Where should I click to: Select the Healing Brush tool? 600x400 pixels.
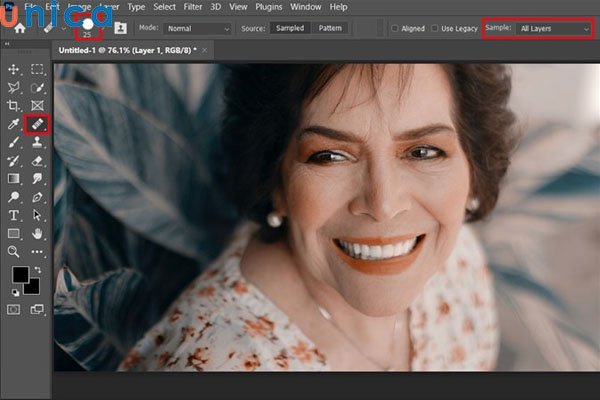click(x=37, y=124)
